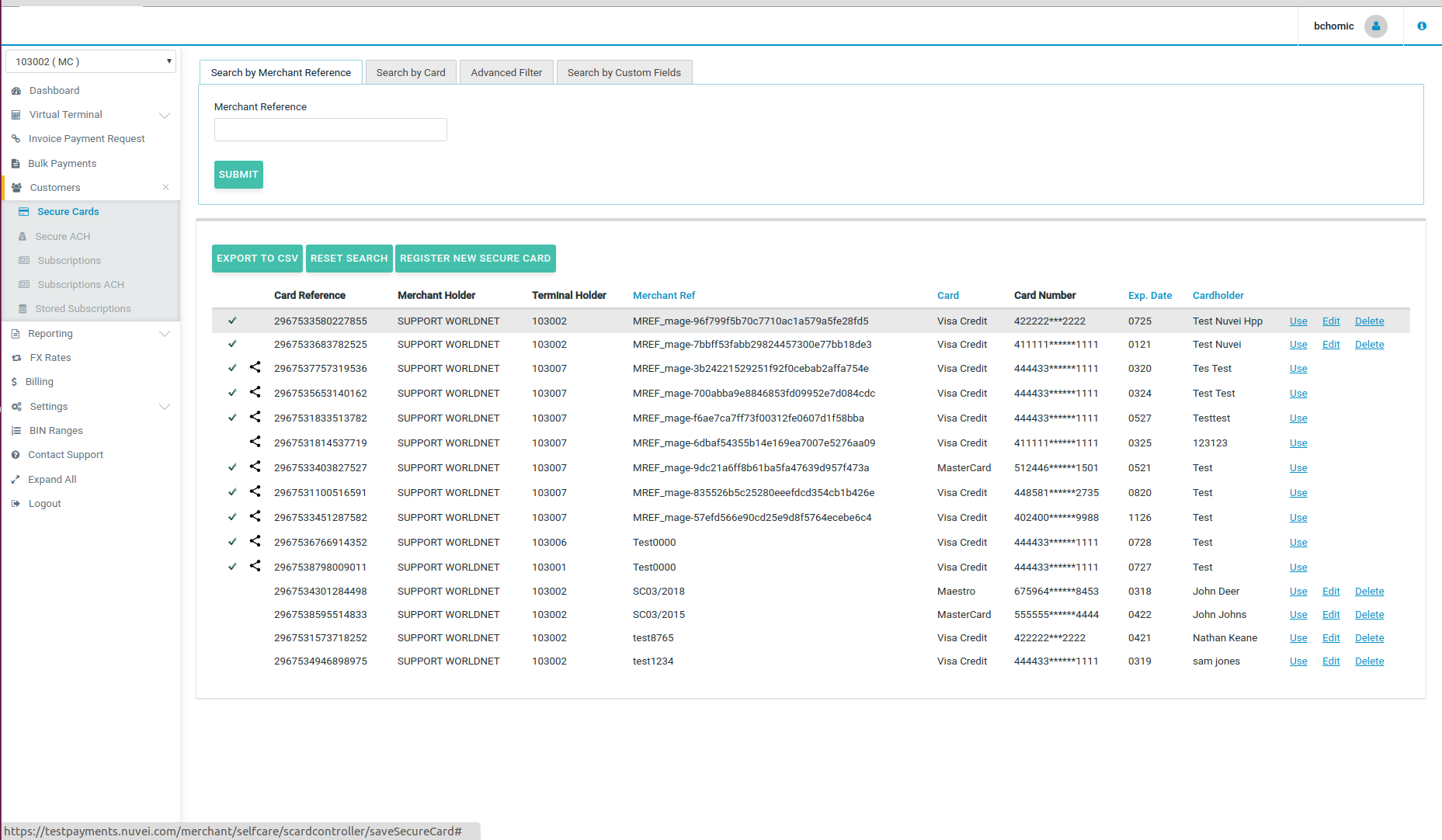Screen dimensions: 1442x840
Task: Open the info icon in header
Action: [x=1422, y=26]
